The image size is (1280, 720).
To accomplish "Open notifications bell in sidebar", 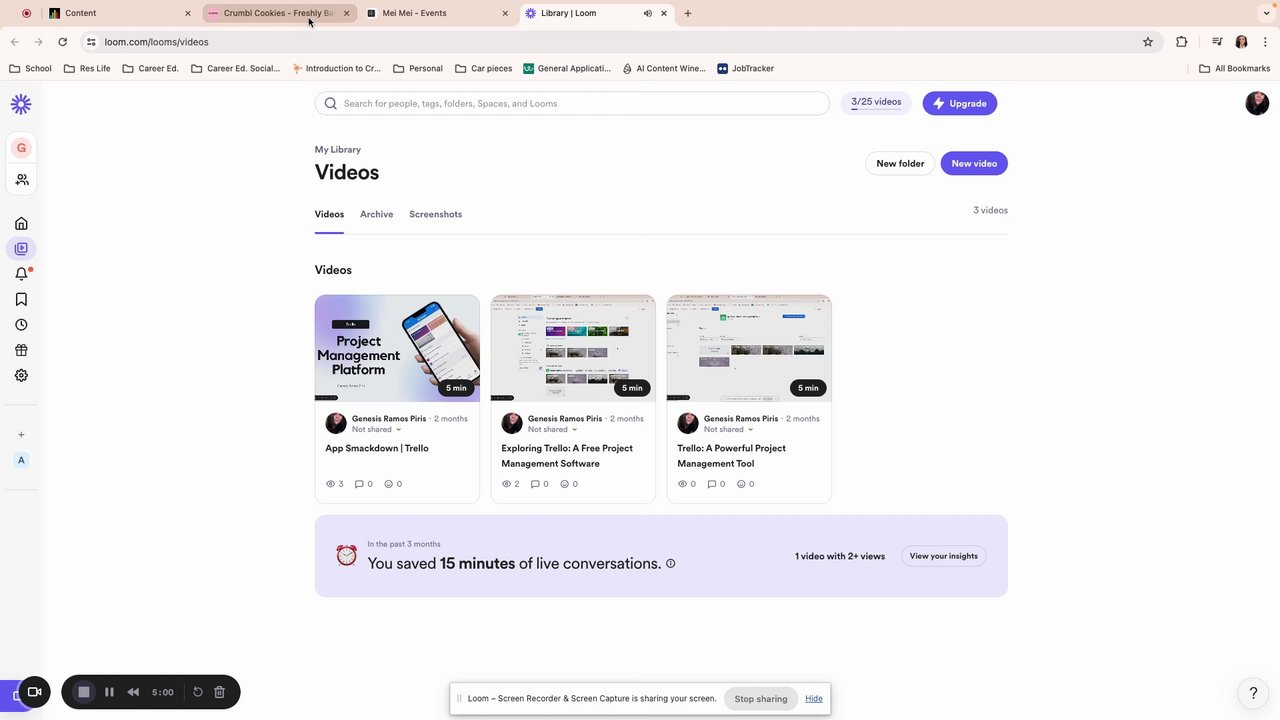I will pos(21,274).
